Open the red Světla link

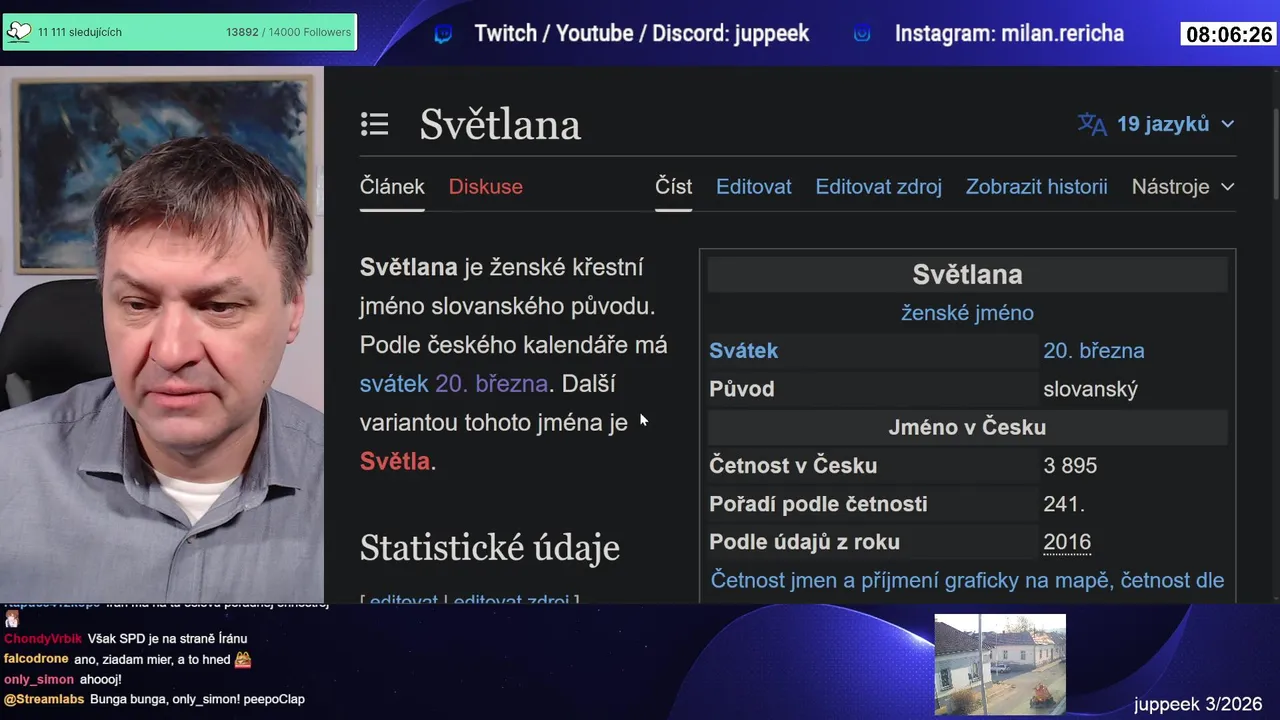click(x=395, y=461)
